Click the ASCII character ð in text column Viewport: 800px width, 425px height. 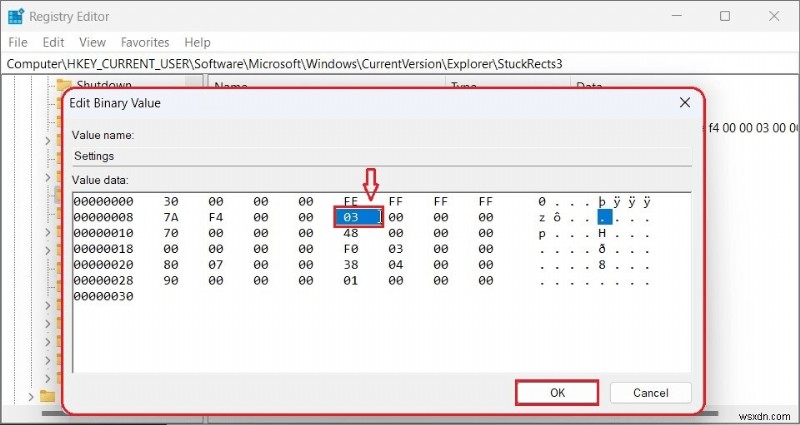coord(602,249)
